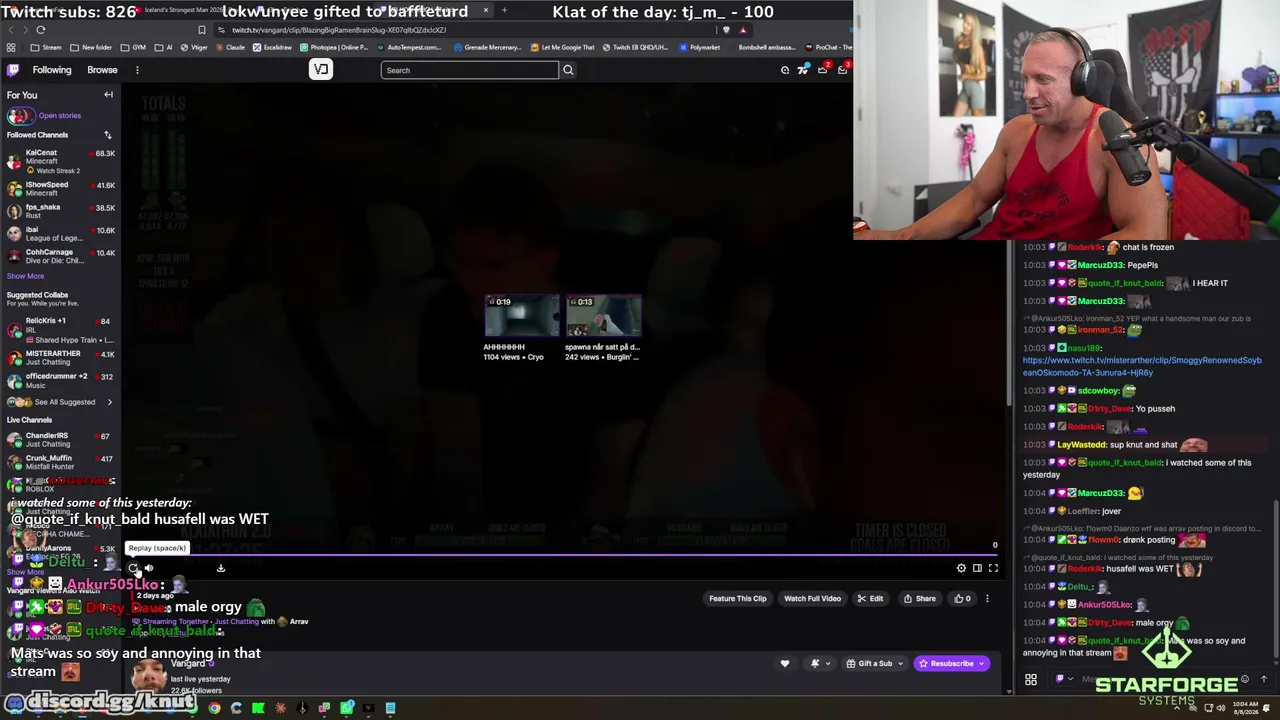Like the clip with thumbs up
Image resolution: width=1280 pixels, height=720 pixels.
tap(962, 599)
